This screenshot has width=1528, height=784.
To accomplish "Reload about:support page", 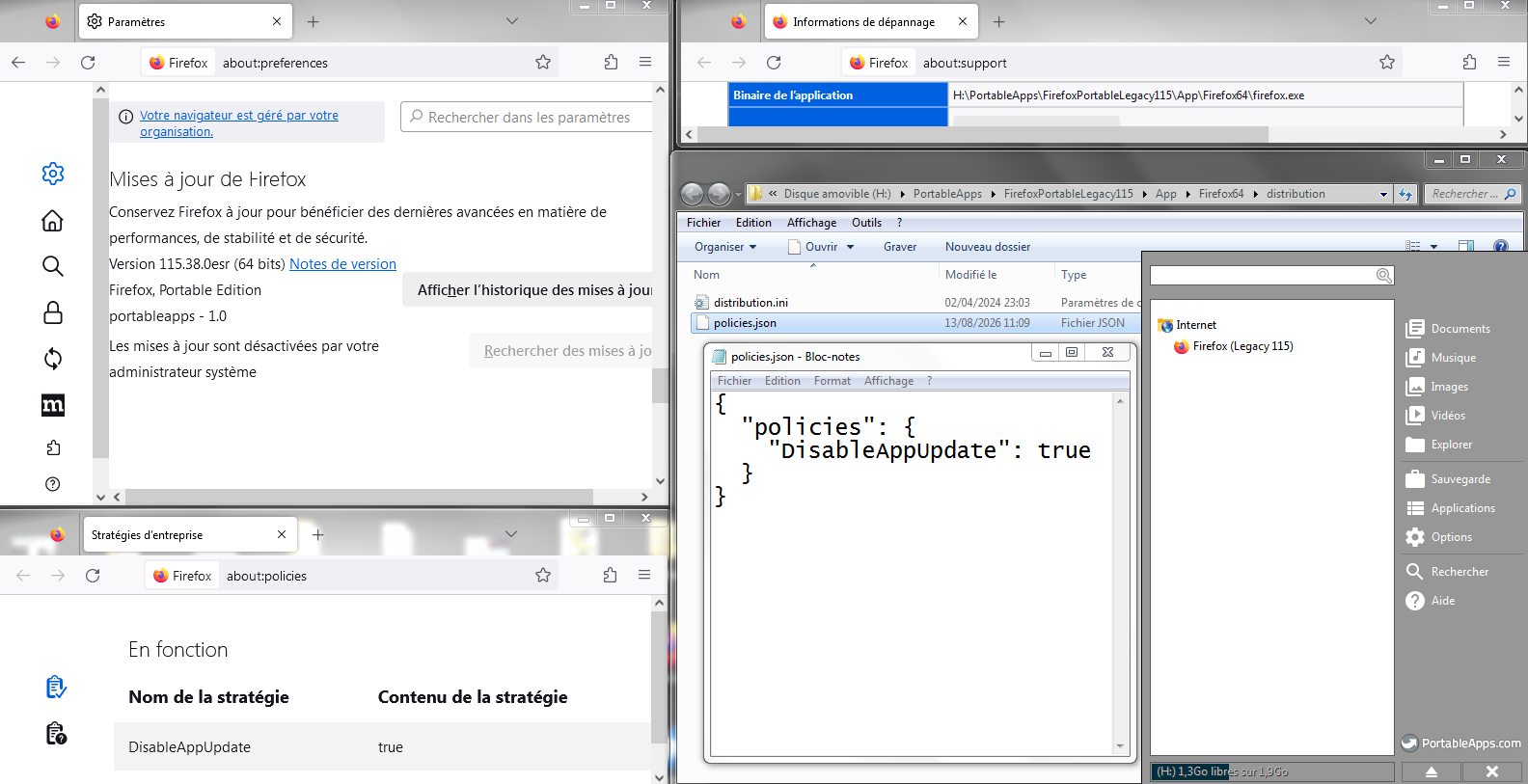I will coord(774,63).
